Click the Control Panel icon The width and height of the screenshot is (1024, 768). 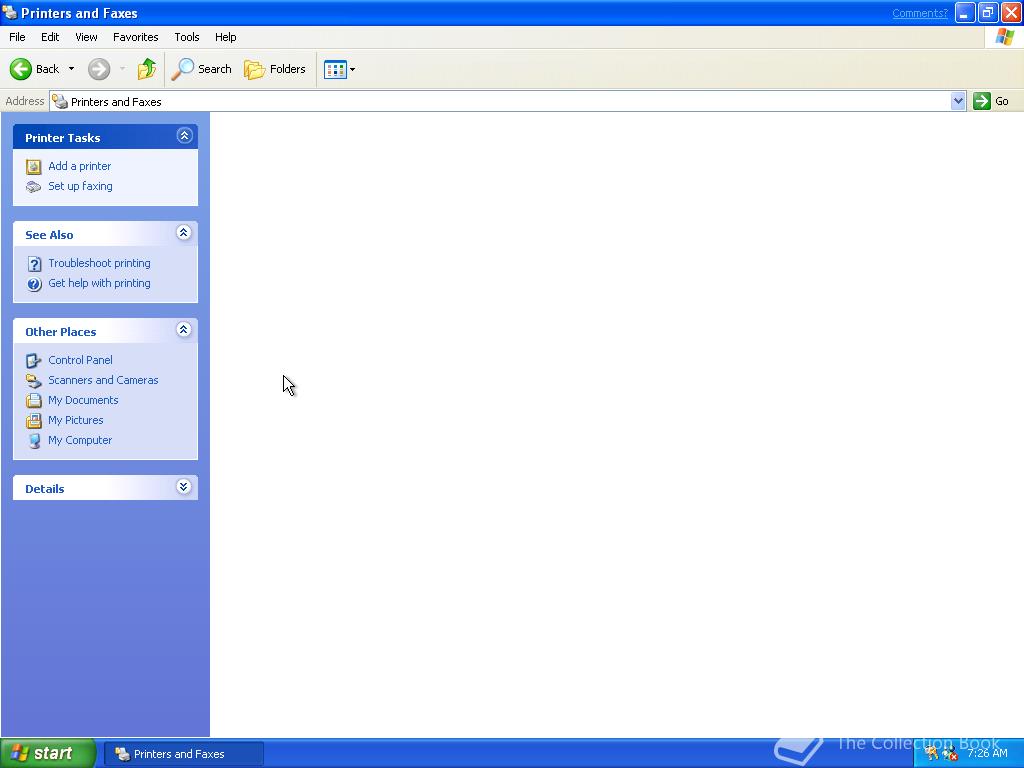coord(33,360)
